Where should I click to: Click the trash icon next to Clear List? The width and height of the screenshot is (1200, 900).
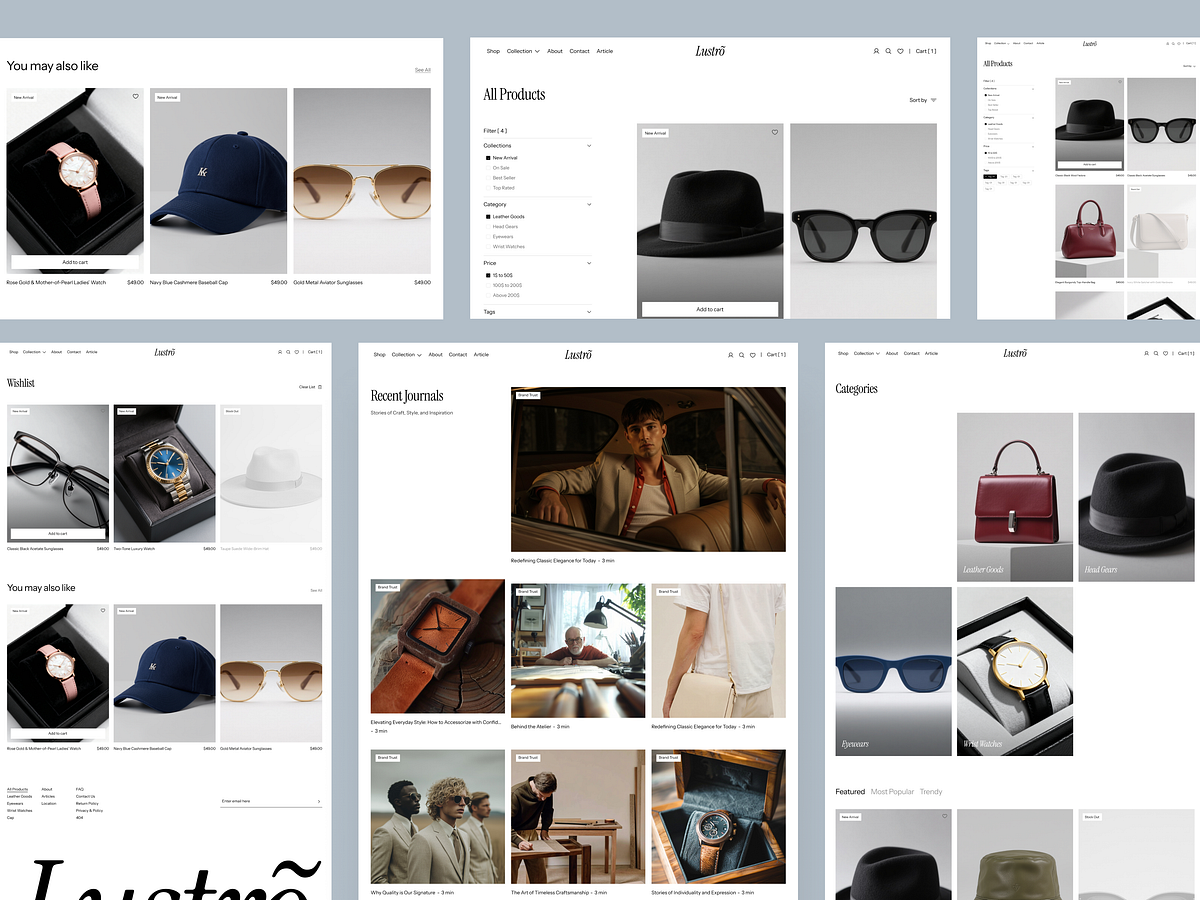pos(320,386)
